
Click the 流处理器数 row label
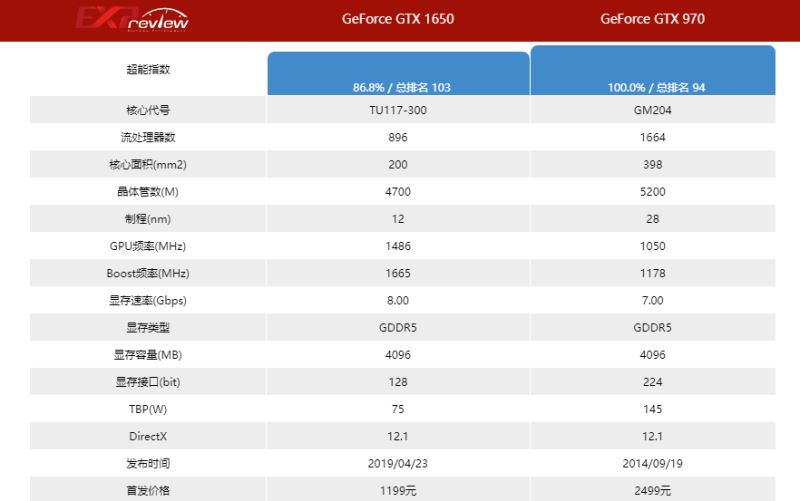pos(148,137)
